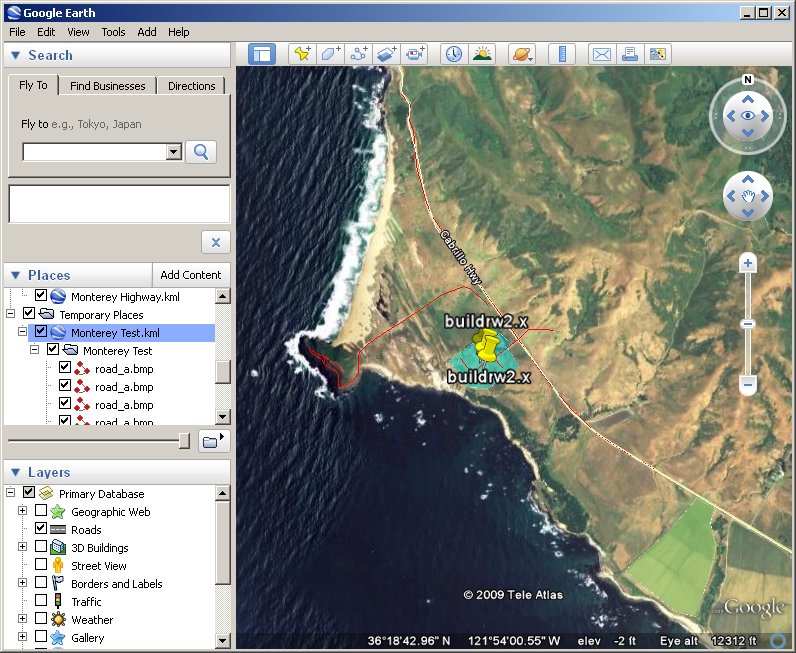The width and height of the screenshot is (796, 653).
Task: Open the Help menu
Action: click(179, 32)
